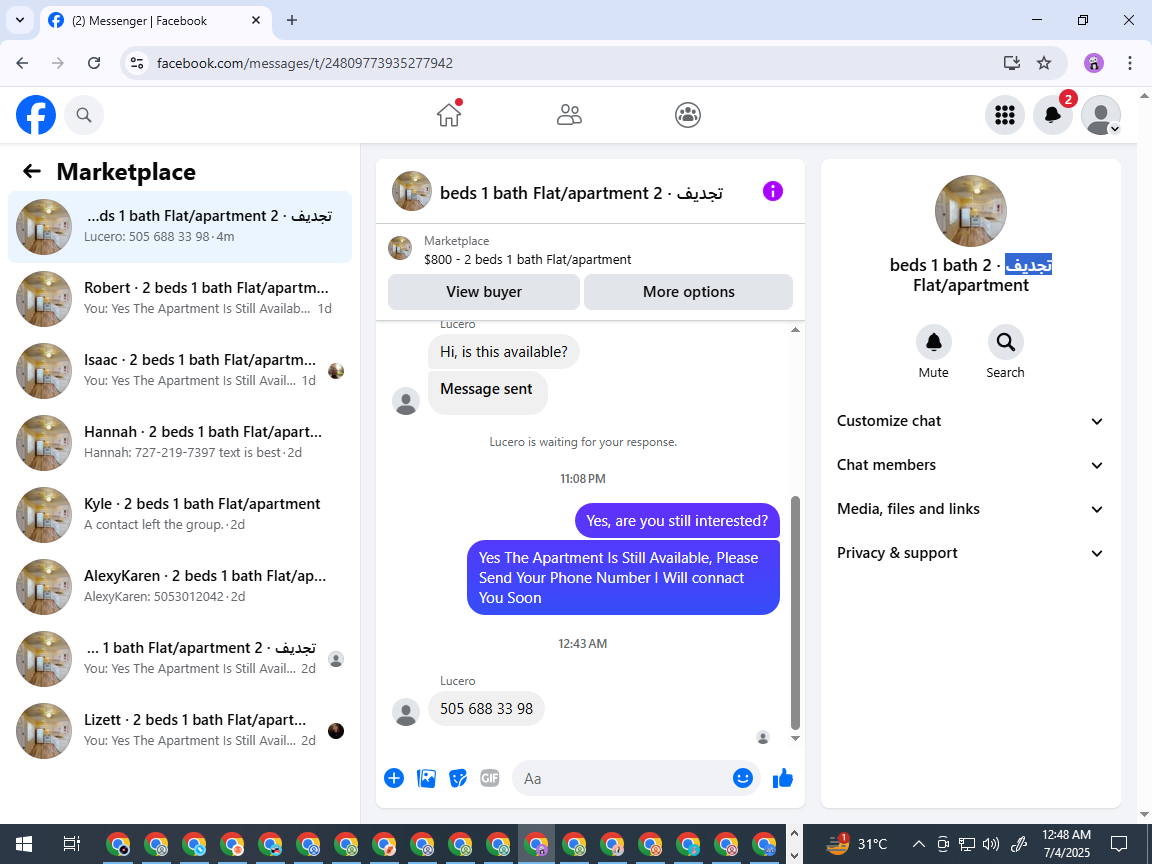1152x864 pixels.
Task: Show hidden system tray icons chevron
Action: point(918,844)
